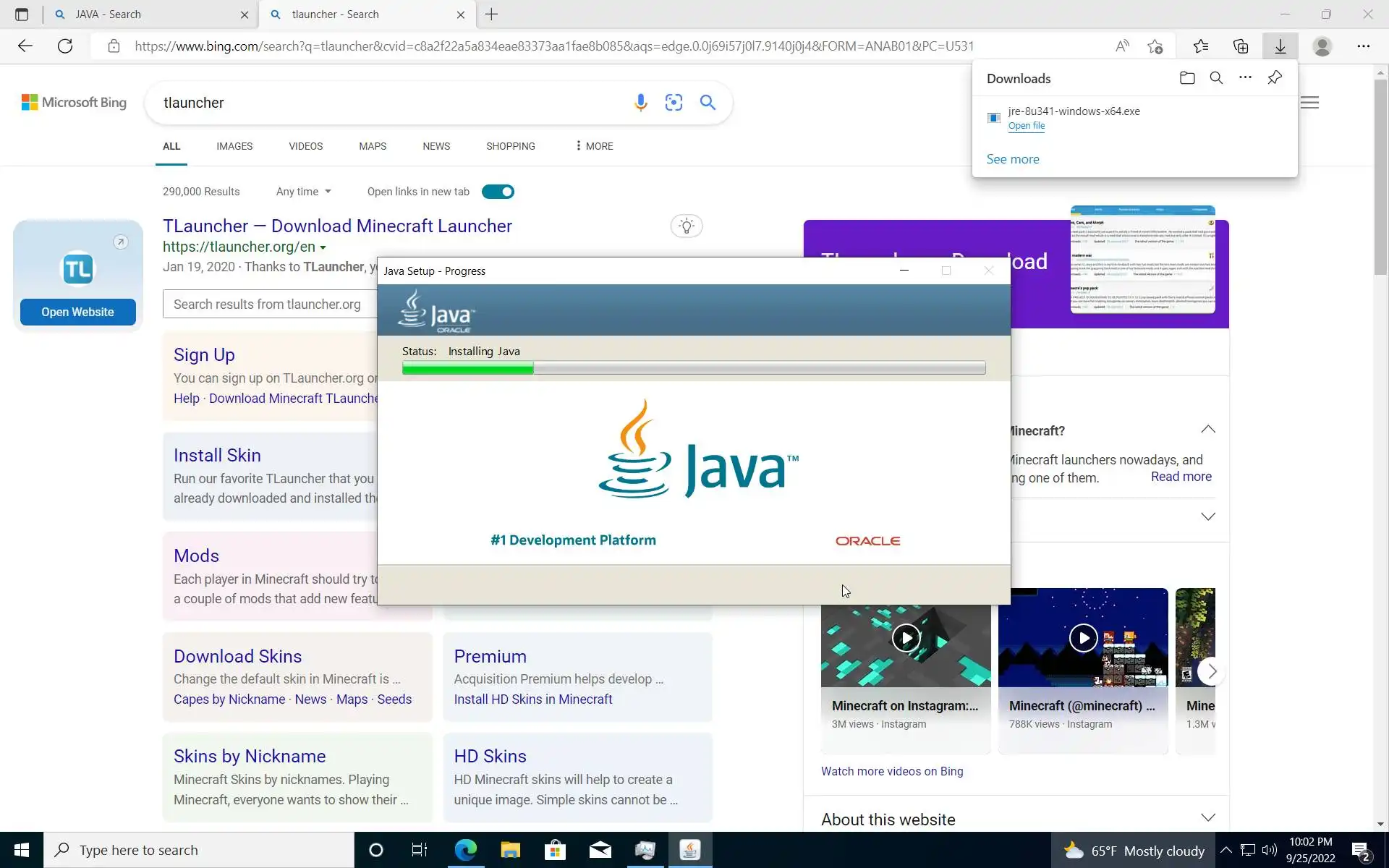
Task: Open downloads folder icon in Downloads panel
Action: pos(1186,78)
